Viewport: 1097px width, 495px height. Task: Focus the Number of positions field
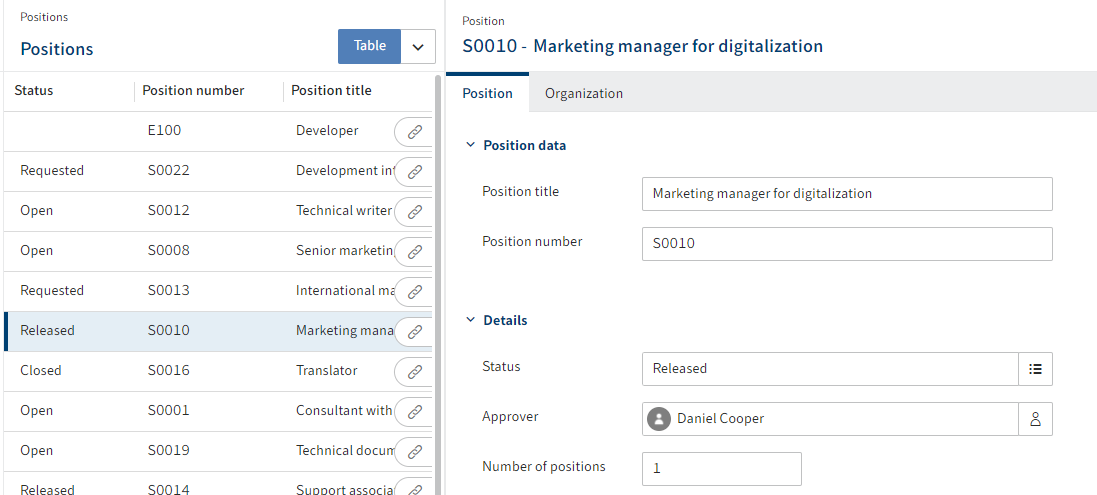721,468
